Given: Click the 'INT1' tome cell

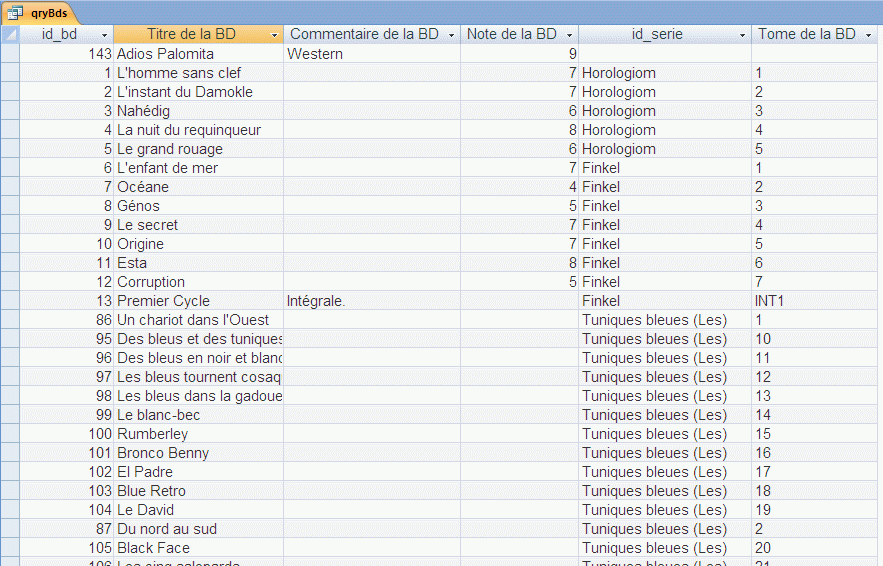Looking at the screenshot, I should (x=815, y=301).
